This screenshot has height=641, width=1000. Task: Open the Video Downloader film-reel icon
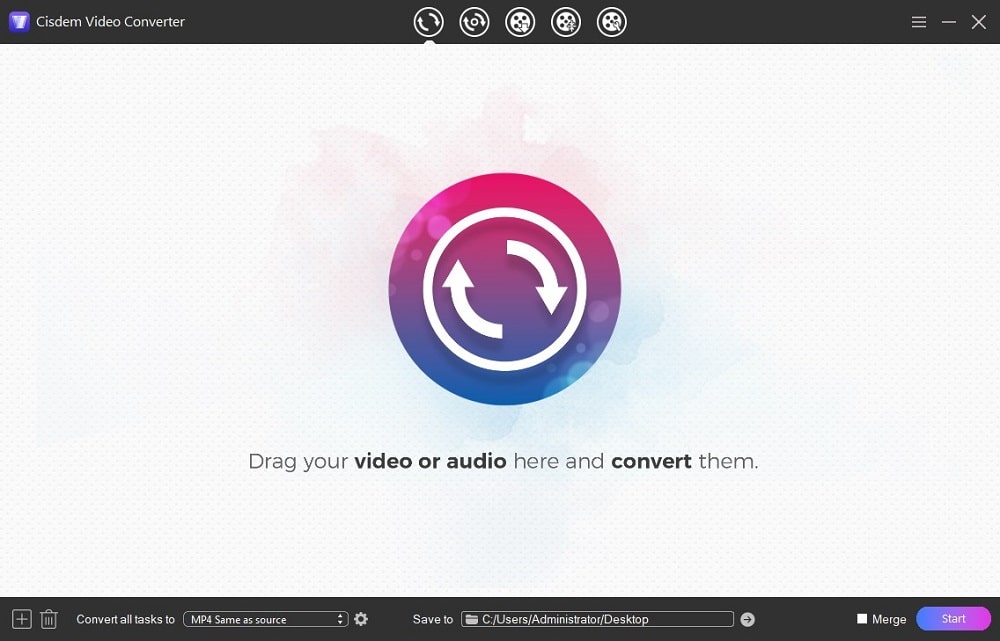coord(520,21)
